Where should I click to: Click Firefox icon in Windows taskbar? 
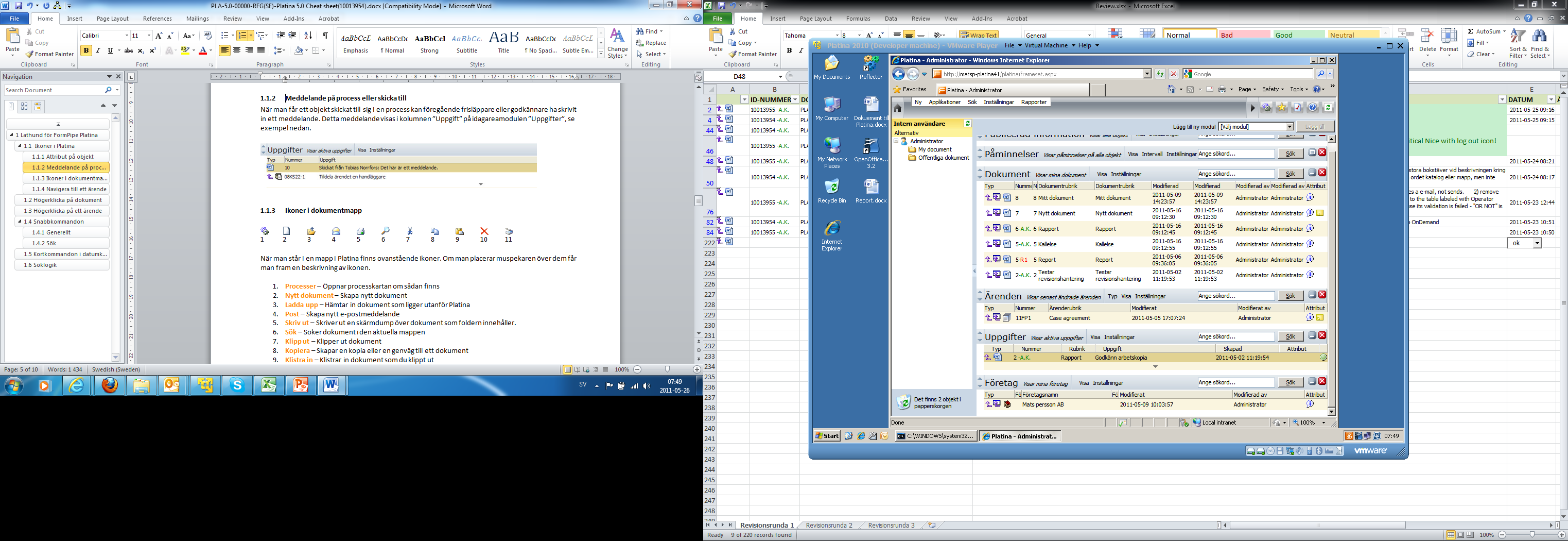pos(110,385)
